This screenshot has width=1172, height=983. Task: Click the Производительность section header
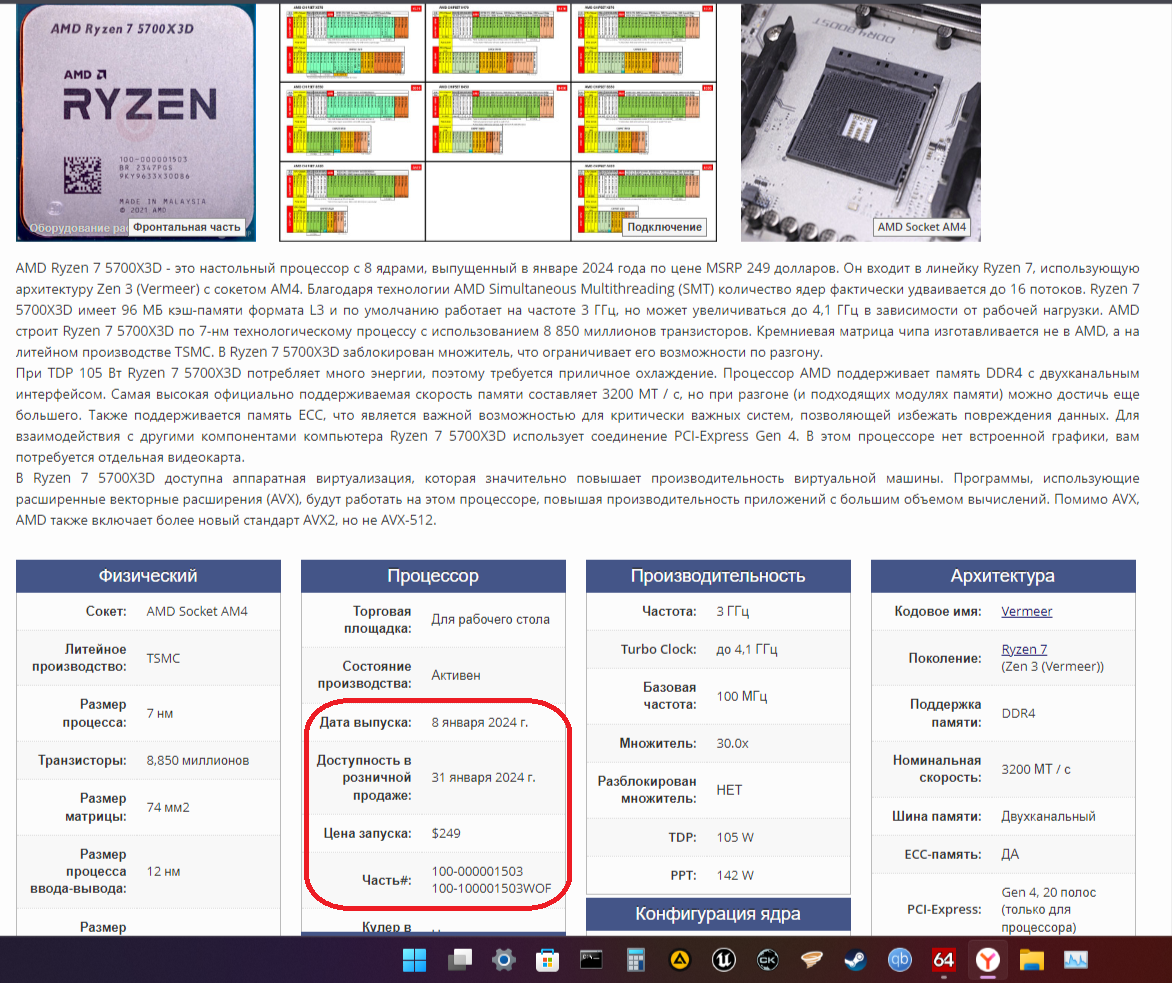(718, 576)
